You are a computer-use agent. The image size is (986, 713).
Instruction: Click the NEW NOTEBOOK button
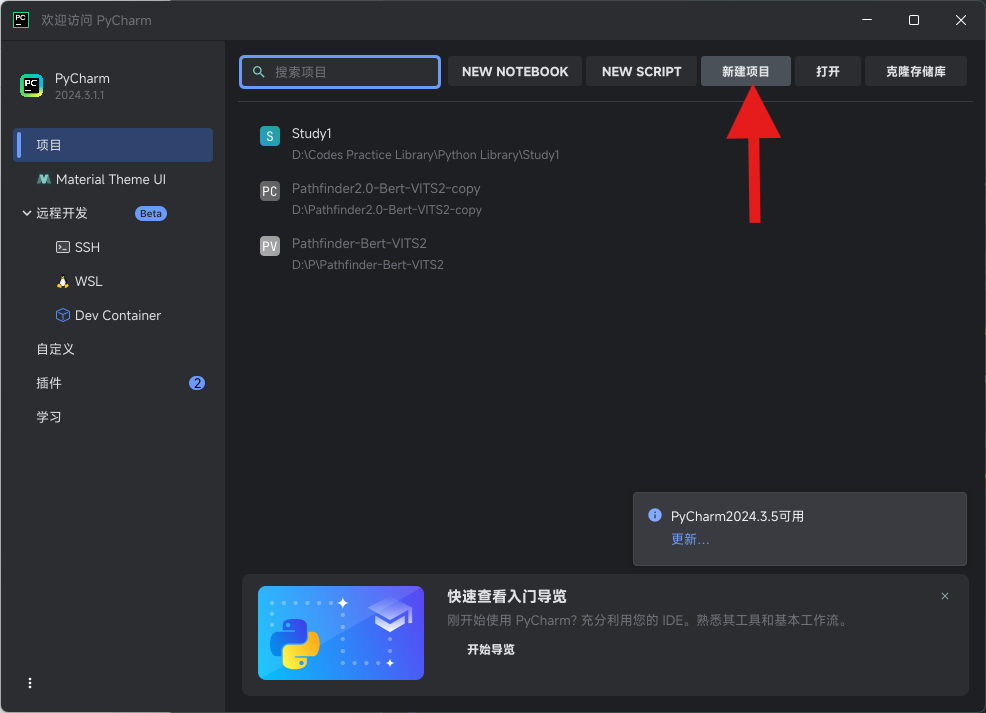click(x=515, y=71)
